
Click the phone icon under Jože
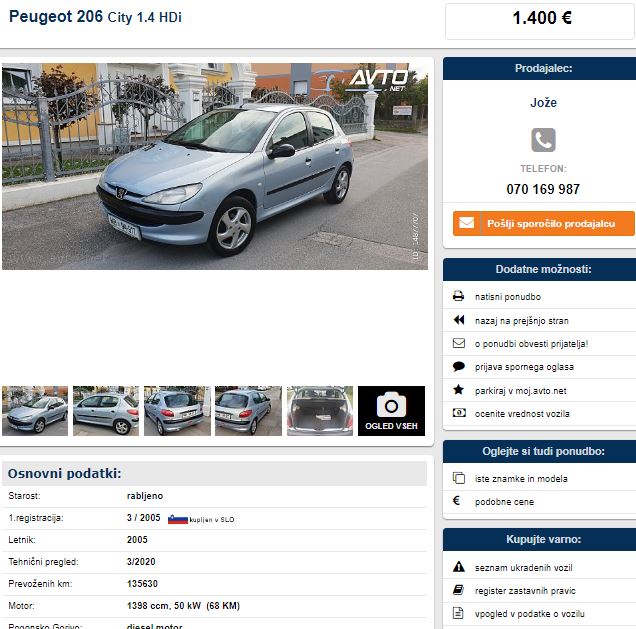point(543,140)
